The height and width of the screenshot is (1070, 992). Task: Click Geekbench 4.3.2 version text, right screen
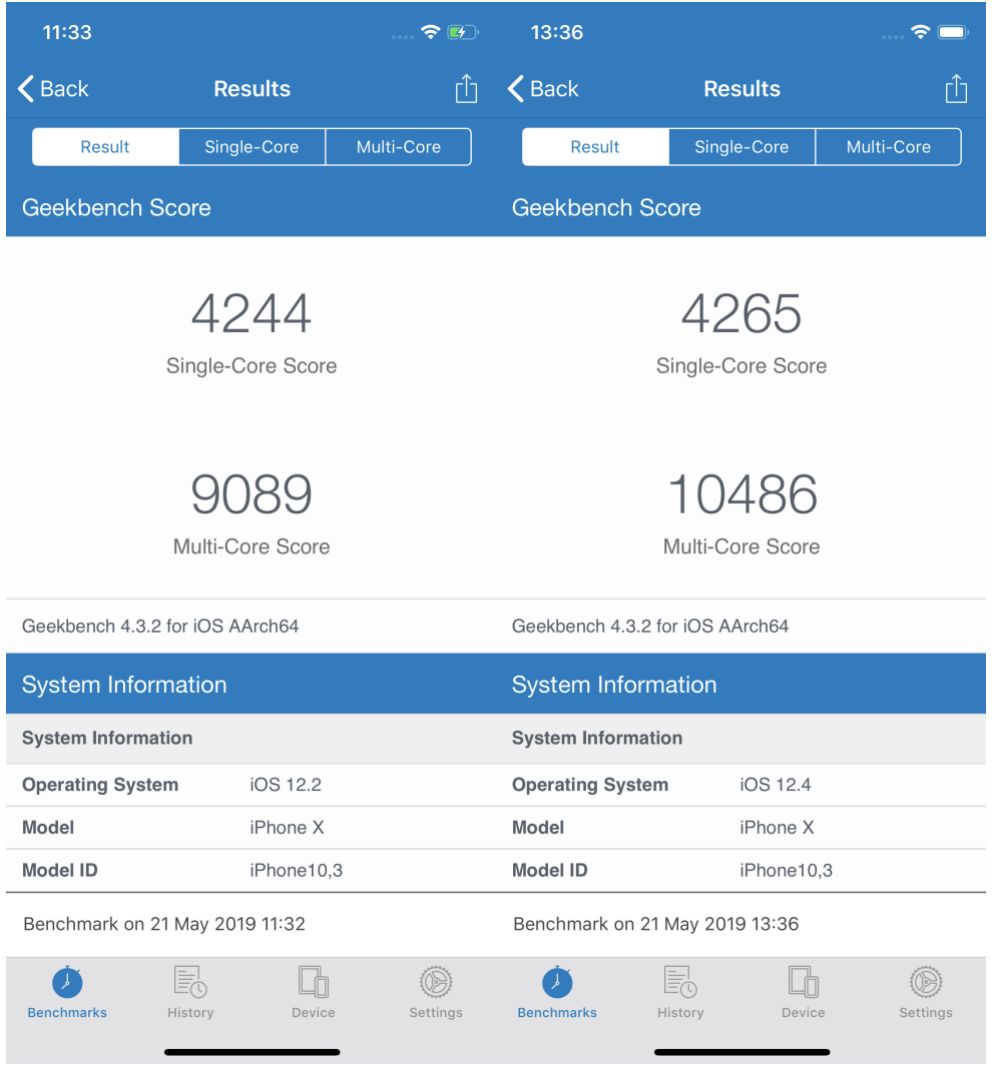point(650,626)
